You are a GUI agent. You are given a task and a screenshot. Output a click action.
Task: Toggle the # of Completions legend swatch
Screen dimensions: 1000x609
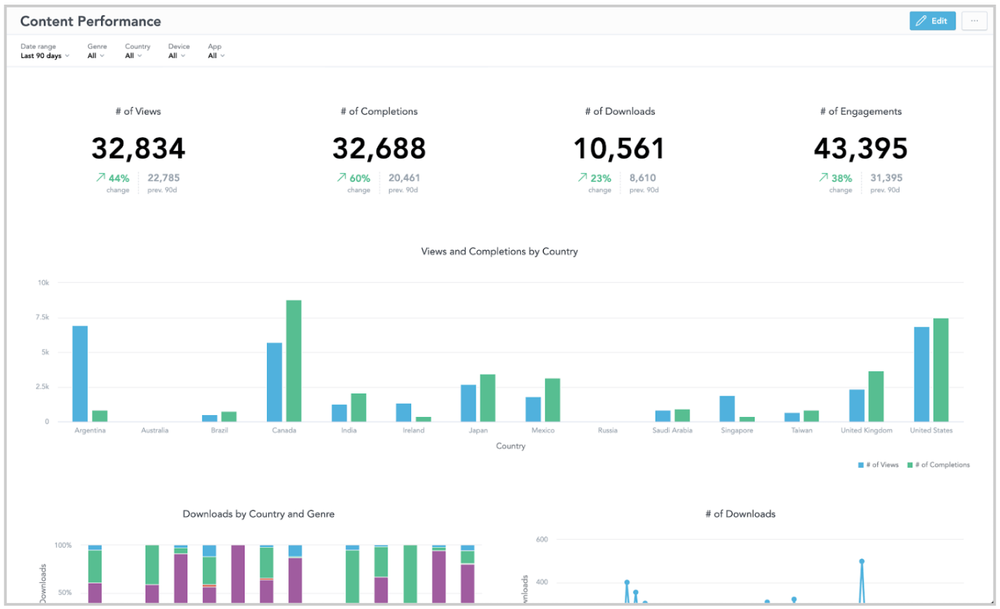point(910,465)
